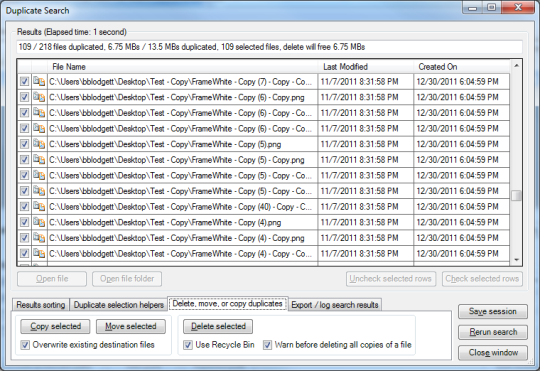Click the file icon for Copy (4) - Copy - Co... row
540x371 pixels.
tap(39, 254)
